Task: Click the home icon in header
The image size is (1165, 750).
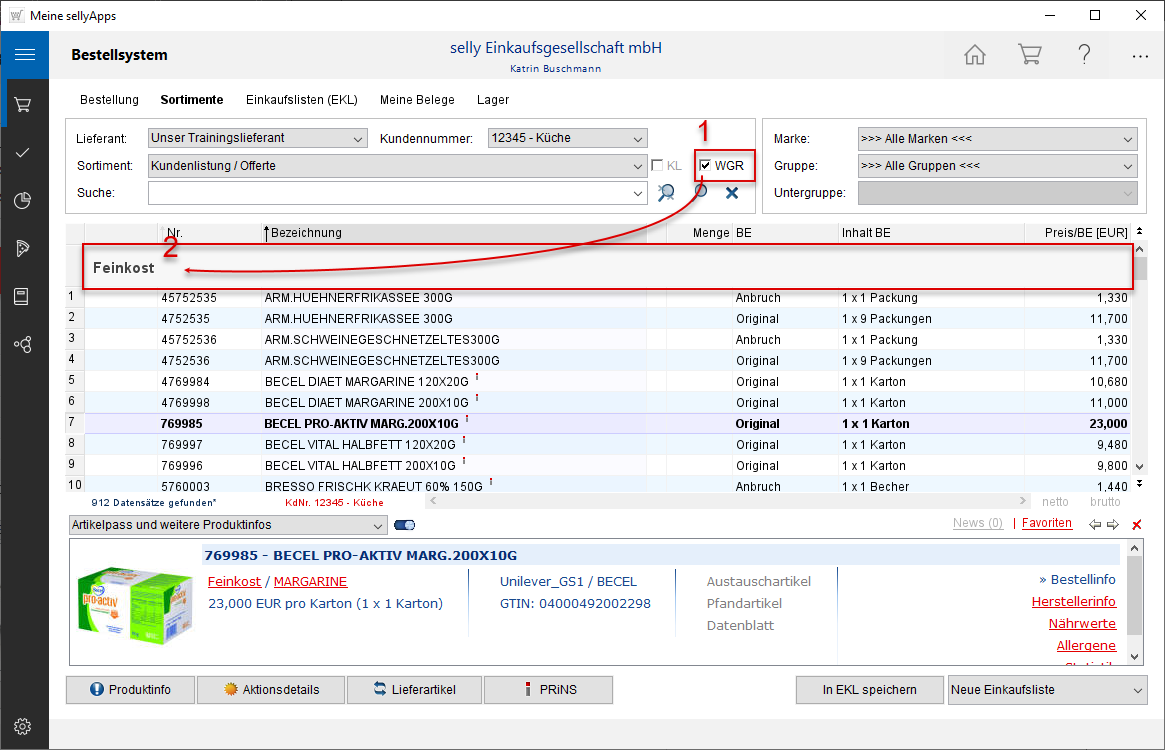Action: [974, 56]
